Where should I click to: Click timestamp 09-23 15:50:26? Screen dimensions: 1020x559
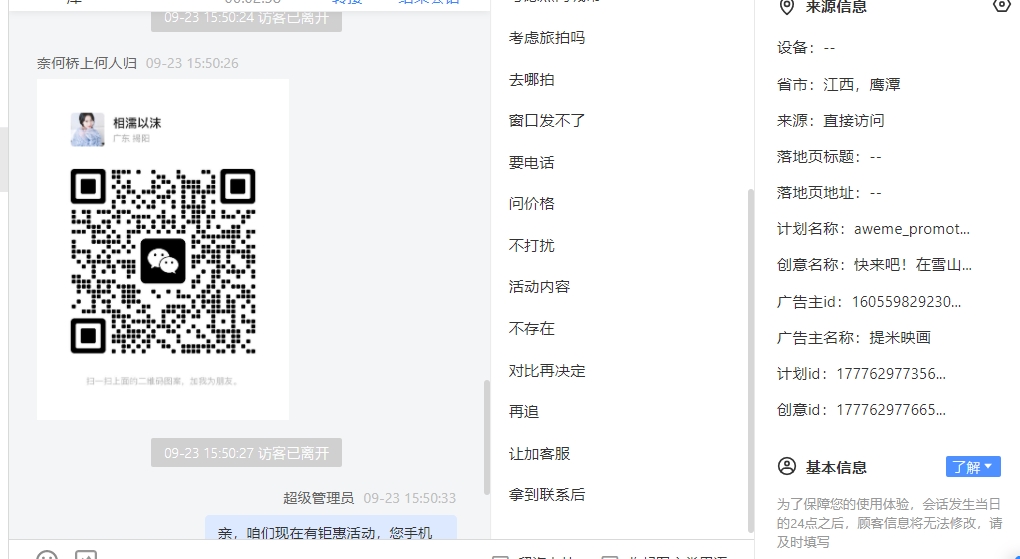click(192, 63)
